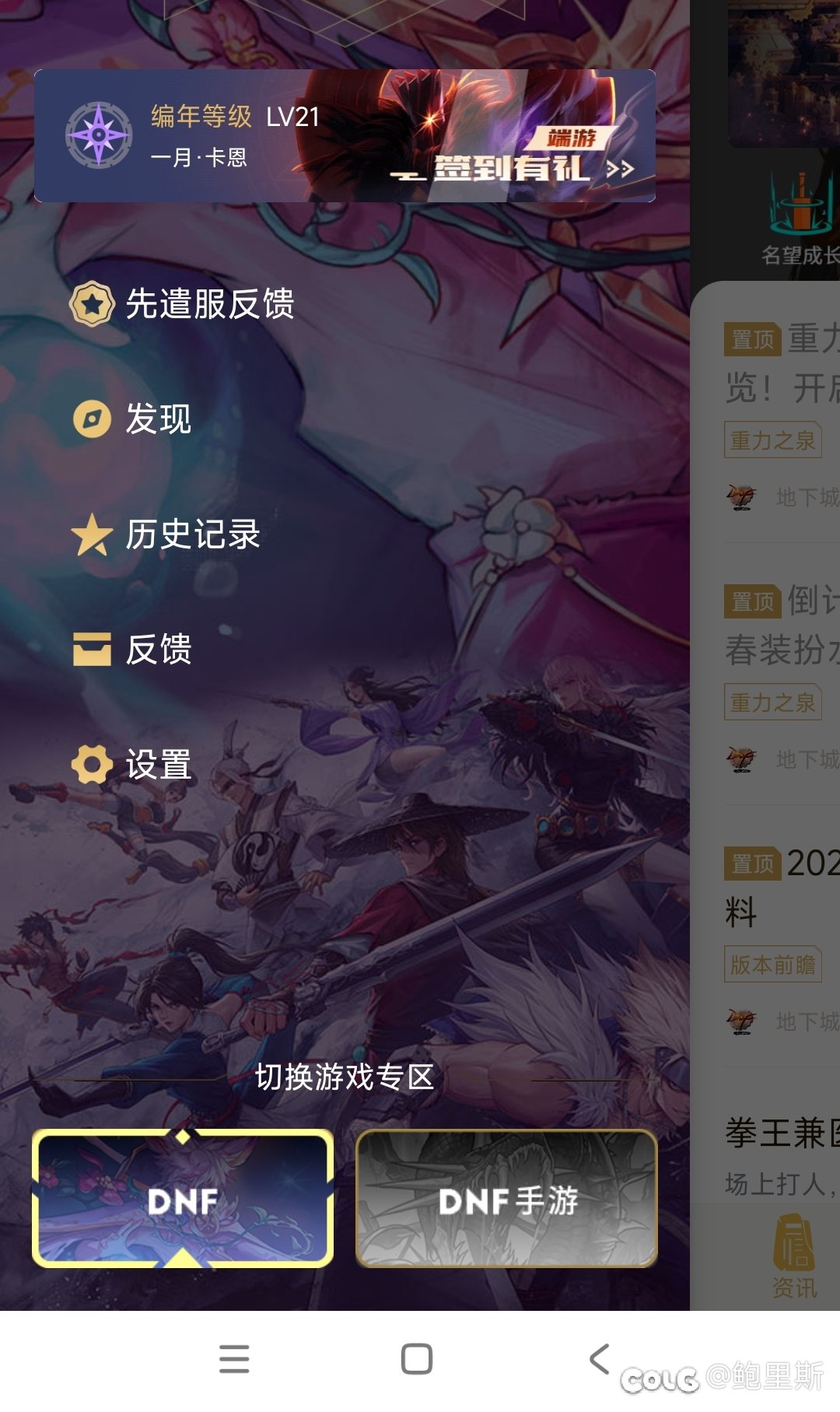840x1412 pixels.
Task: Tap the 版本前瞻 tag
Action: pos(773,965)
